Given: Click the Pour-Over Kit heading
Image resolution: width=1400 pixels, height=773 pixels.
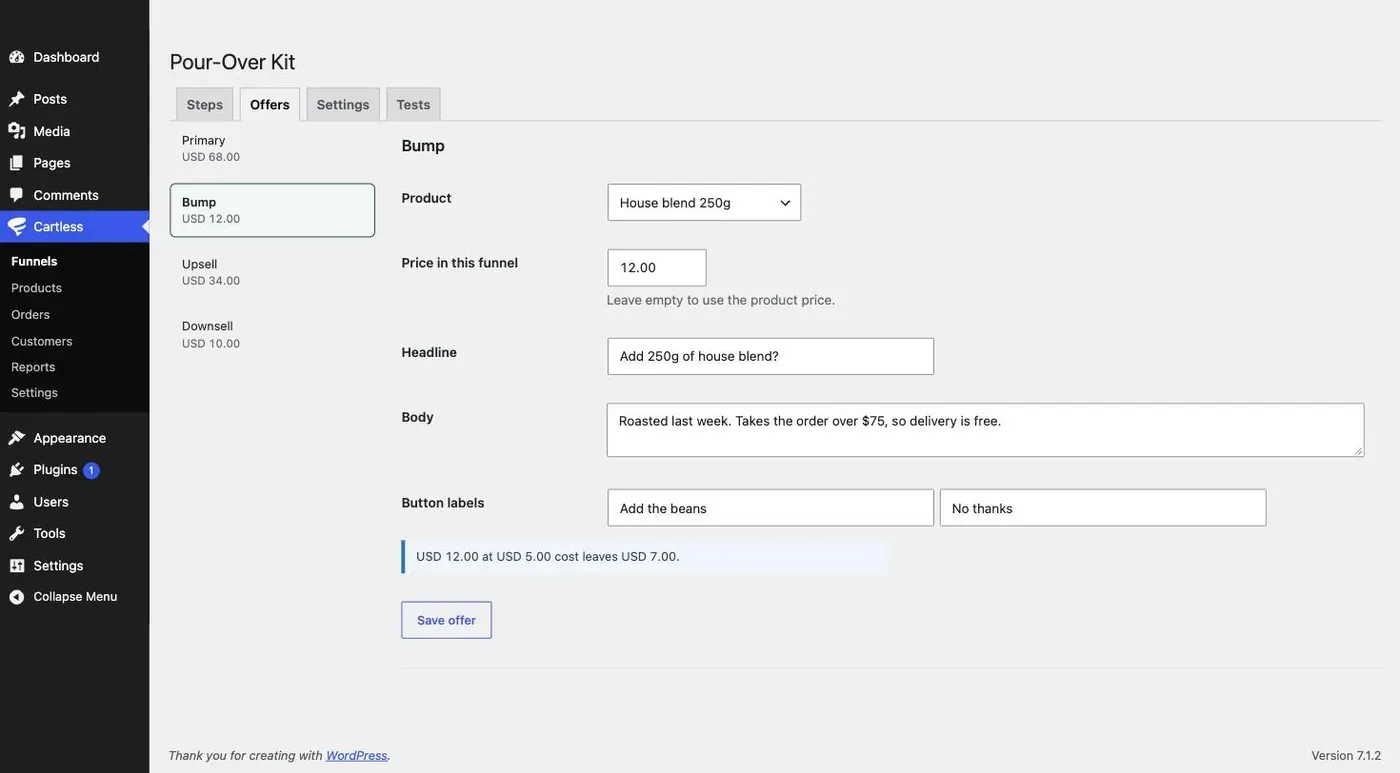Looking at the screenshot, I should click(x=232, y=61).
